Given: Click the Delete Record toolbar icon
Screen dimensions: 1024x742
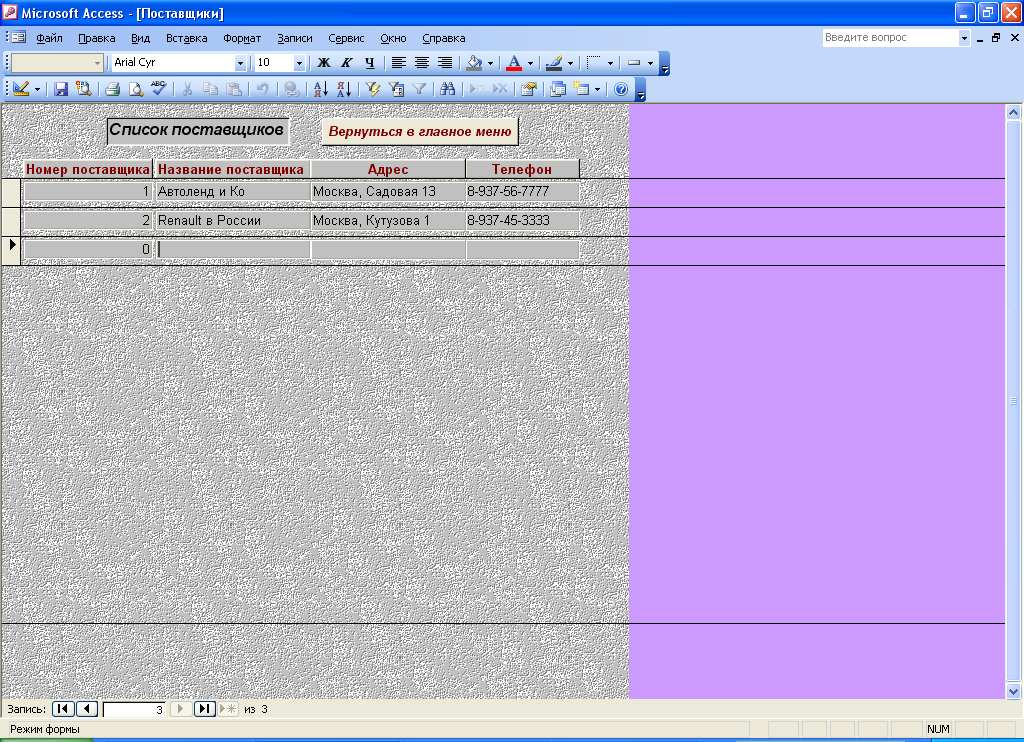Looking at the screenshot, I should [500, 89].
